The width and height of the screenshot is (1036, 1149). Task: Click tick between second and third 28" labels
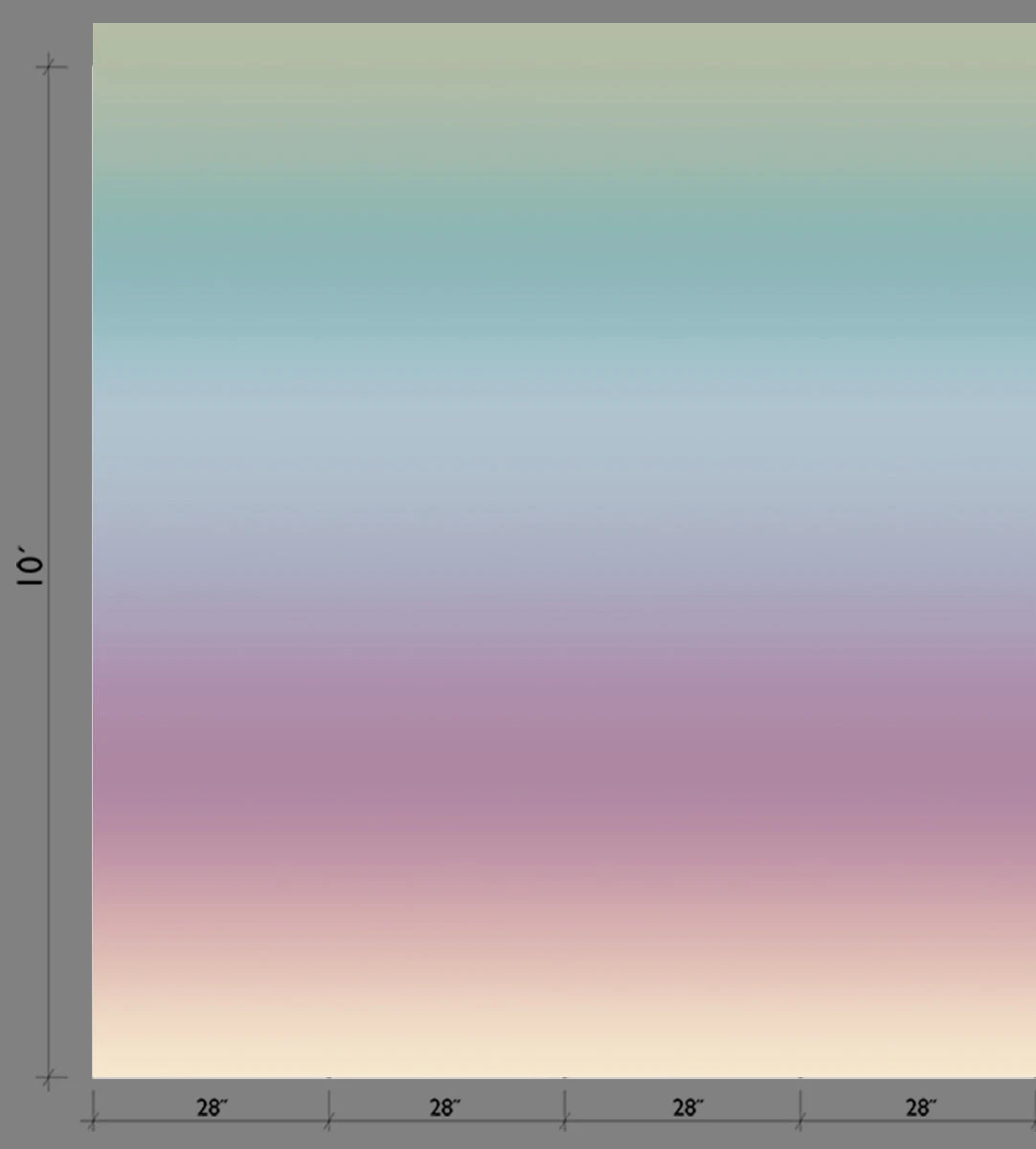click(564, 1122)
